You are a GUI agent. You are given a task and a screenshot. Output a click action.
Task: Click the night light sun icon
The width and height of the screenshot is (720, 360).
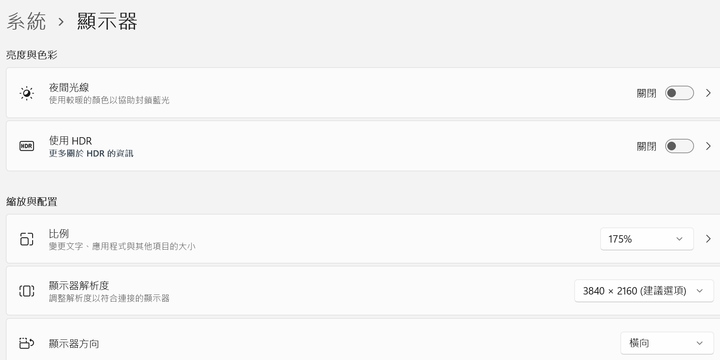click(x=27, y=93)
